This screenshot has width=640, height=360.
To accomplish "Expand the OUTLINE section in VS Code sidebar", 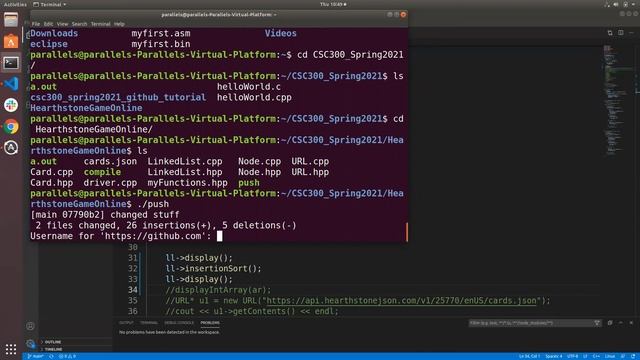I will [x=52, y=342].
